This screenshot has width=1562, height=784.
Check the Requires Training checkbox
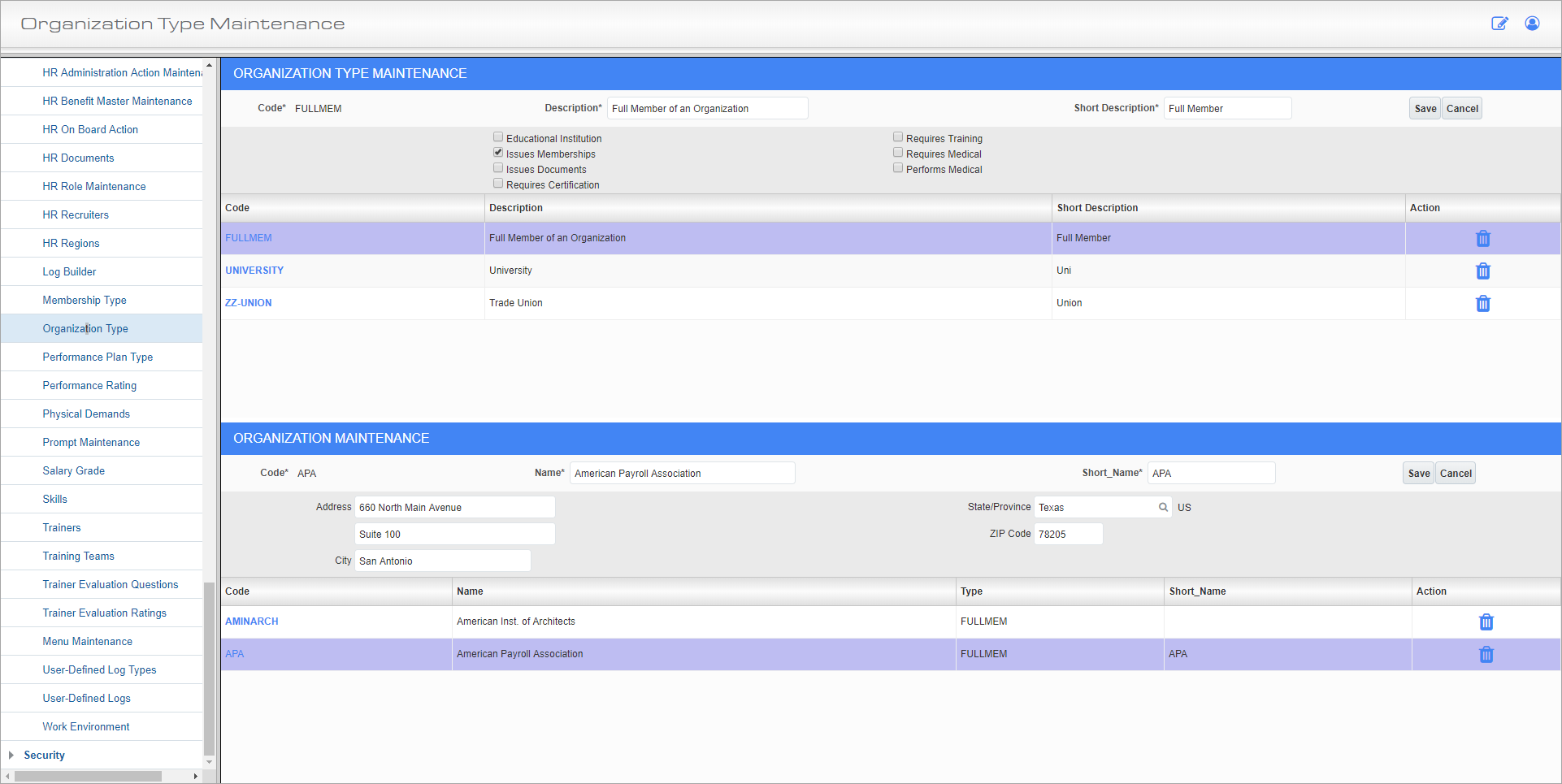(898, 137)
